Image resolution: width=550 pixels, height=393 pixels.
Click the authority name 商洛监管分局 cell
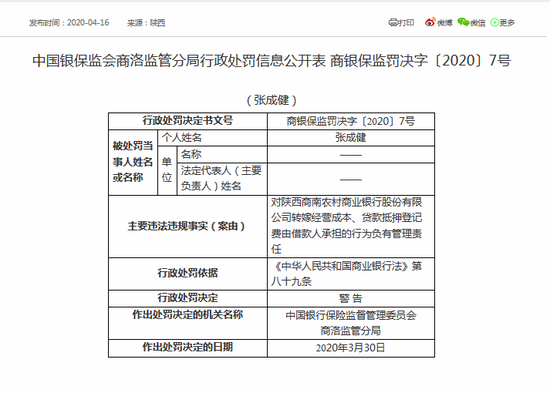(351, 323)
